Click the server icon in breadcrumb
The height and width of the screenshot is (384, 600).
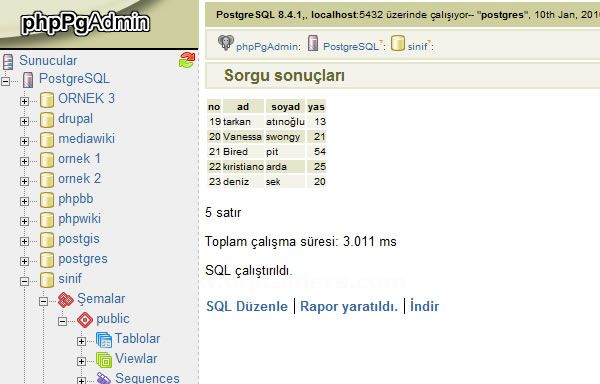point(313,43)
